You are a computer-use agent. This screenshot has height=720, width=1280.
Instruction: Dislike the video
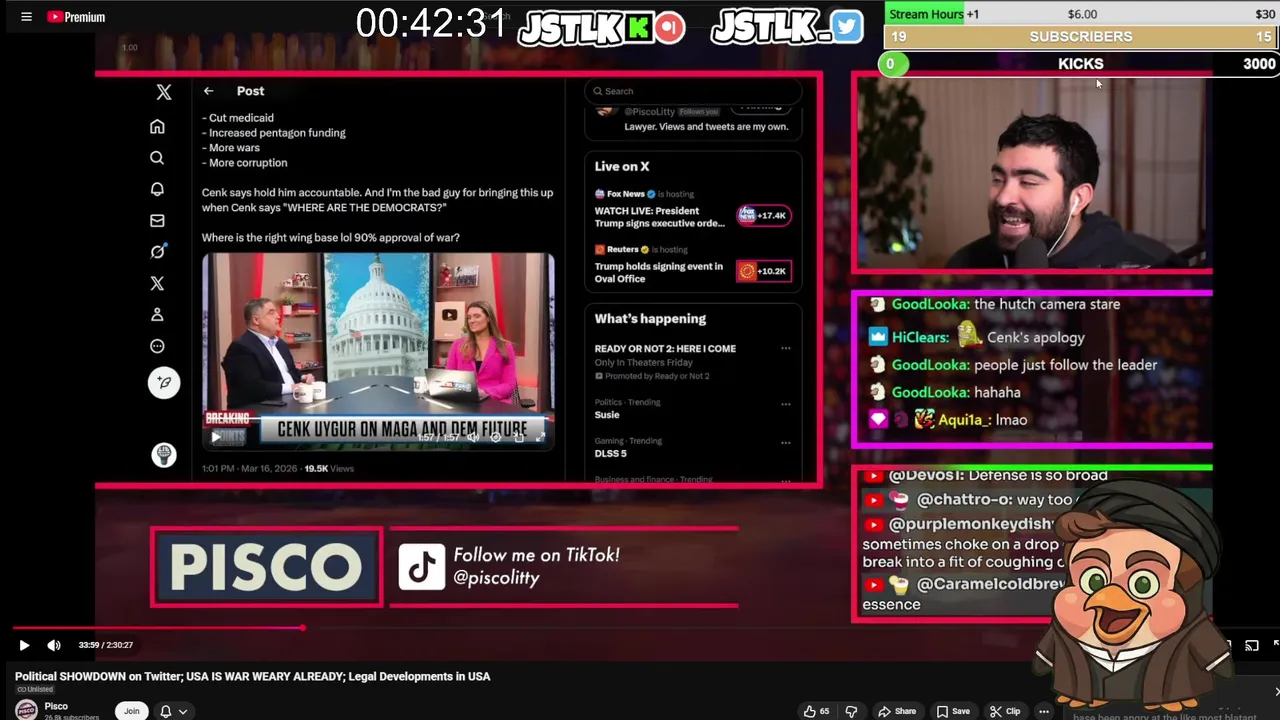tap(851, 711)
